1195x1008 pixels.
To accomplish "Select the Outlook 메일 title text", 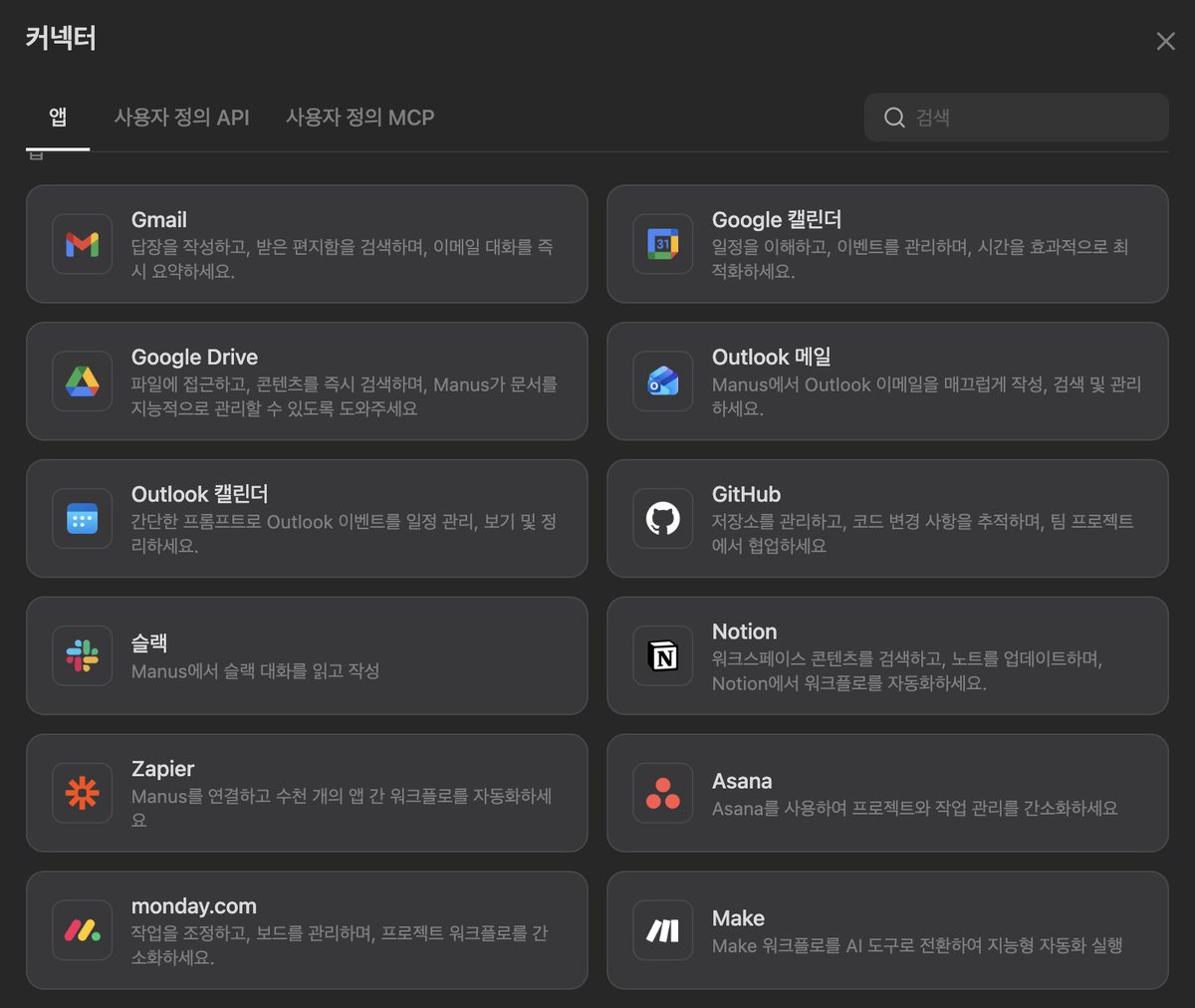I will point(772,358).
